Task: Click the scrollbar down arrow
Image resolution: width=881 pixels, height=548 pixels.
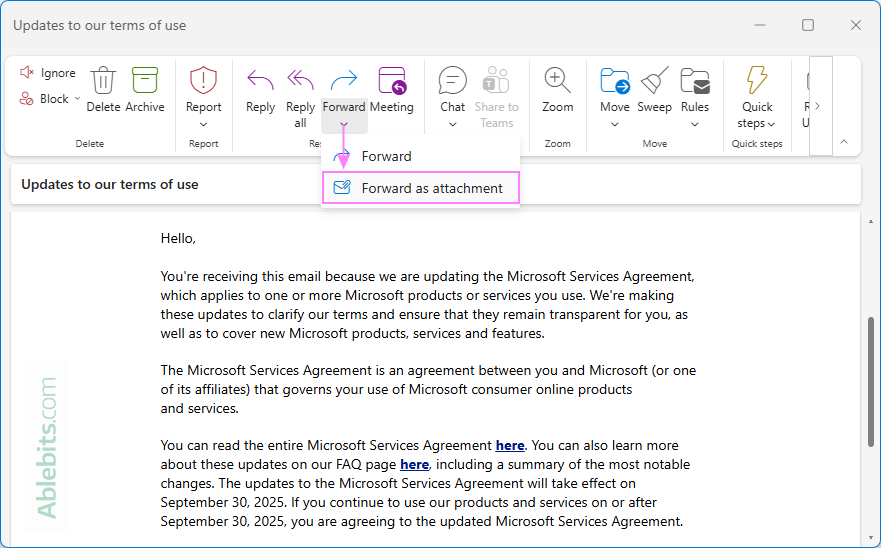Action: coord(871,539)
